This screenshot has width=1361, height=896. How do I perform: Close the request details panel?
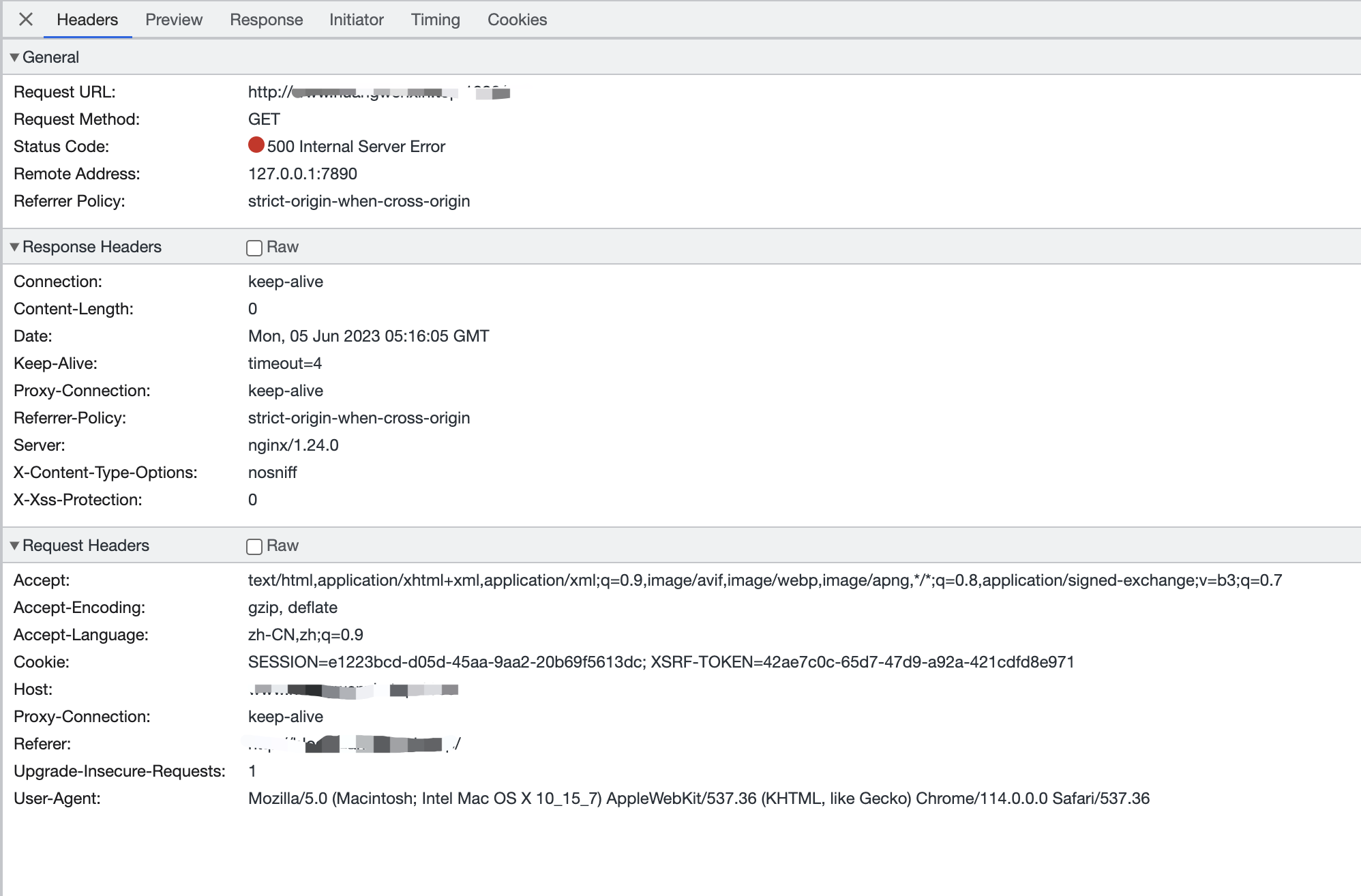(x=25, y=19)
